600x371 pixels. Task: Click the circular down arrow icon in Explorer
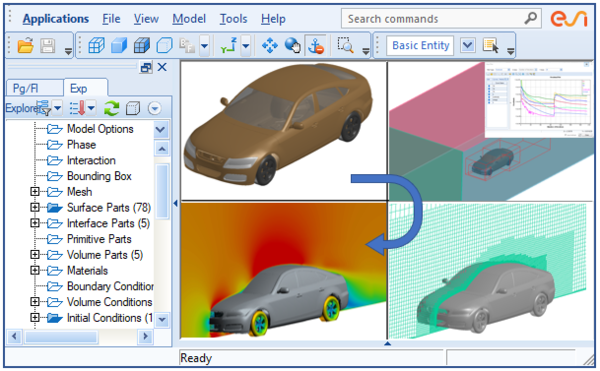[155, 109]
